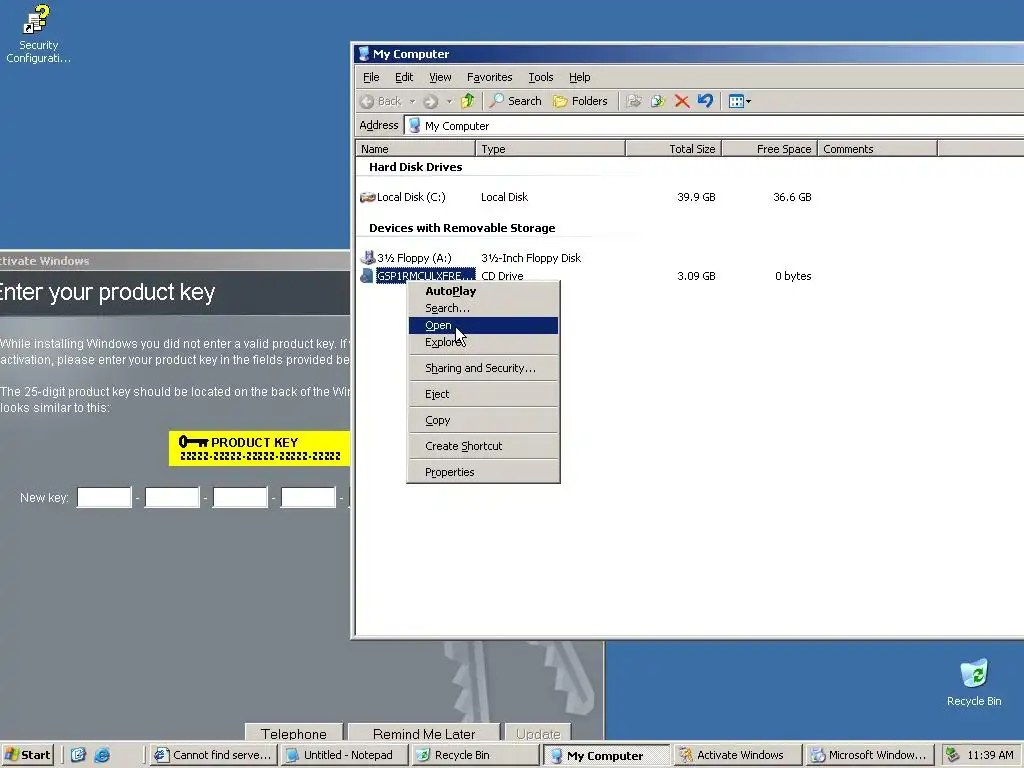Click the red Delete toolbar icon
The image size is (1024, 768).
(682, 101)
